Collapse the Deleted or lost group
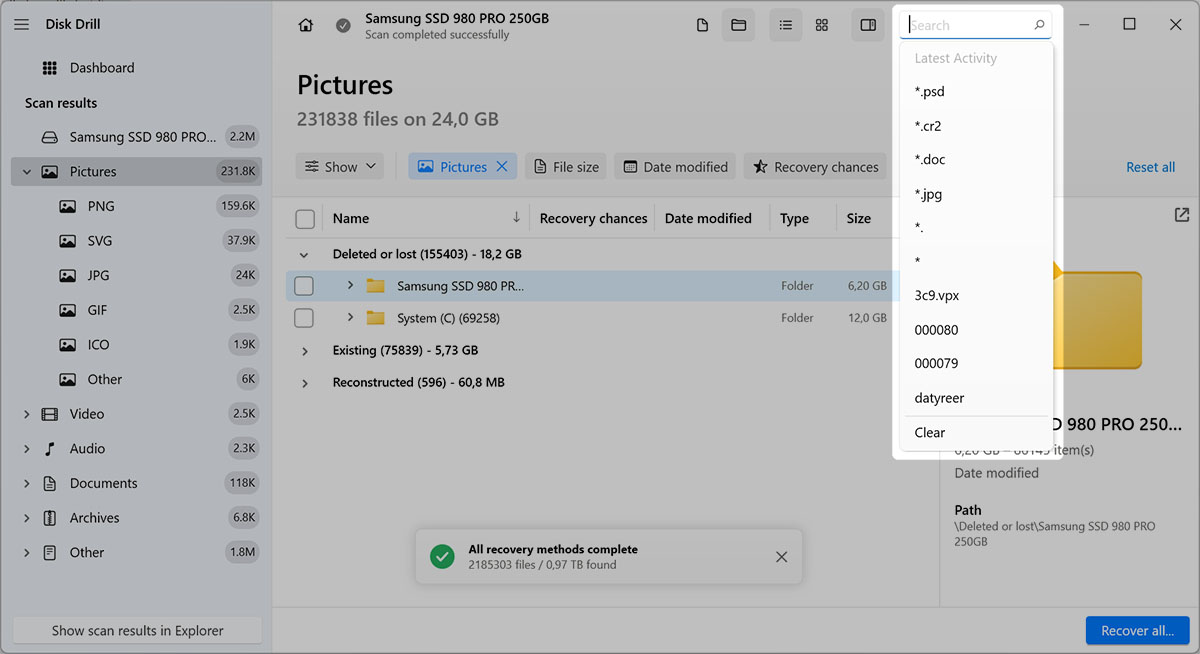Image resolution: width=1200 pixels, height=654 pixels. 304,255
